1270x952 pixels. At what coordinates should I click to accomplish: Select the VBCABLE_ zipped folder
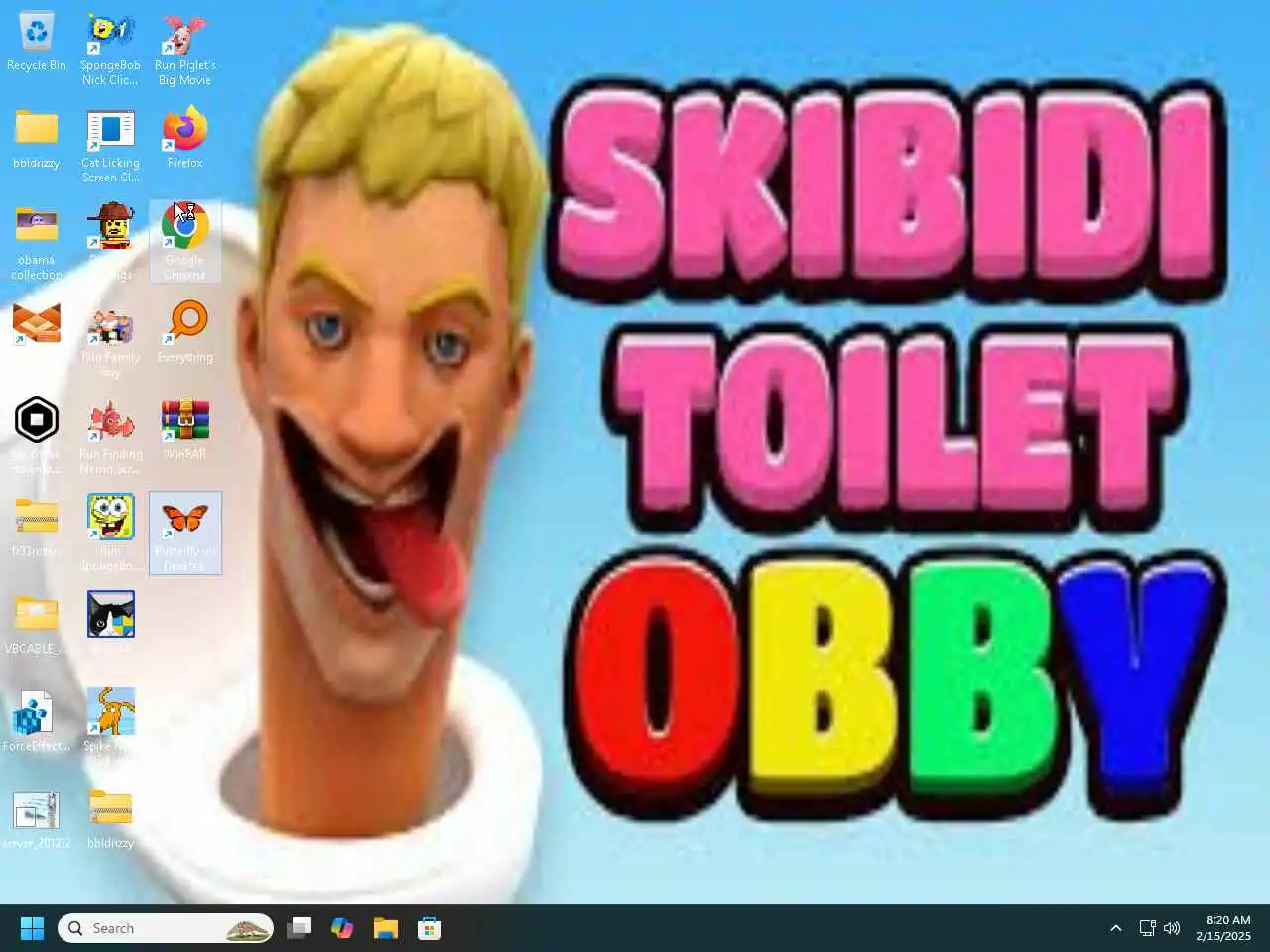pos(37,624)
